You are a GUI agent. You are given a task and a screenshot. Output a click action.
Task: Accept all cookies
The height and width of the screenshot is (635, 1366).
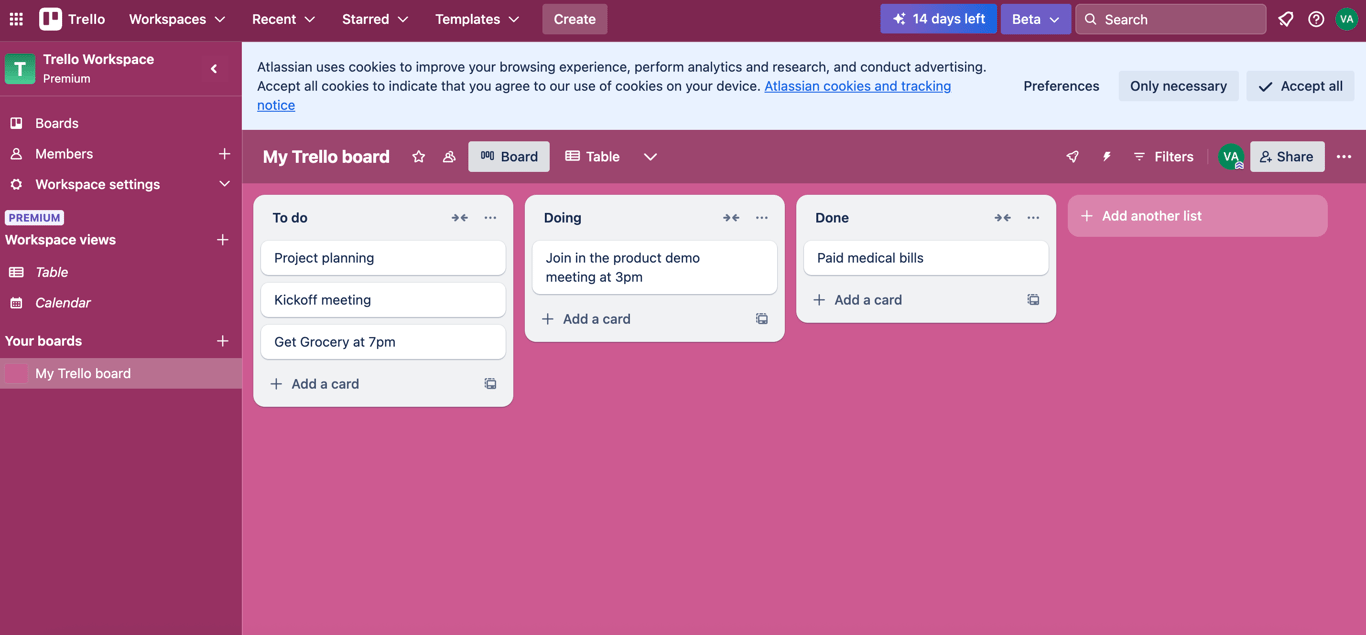coord(1300,86)
